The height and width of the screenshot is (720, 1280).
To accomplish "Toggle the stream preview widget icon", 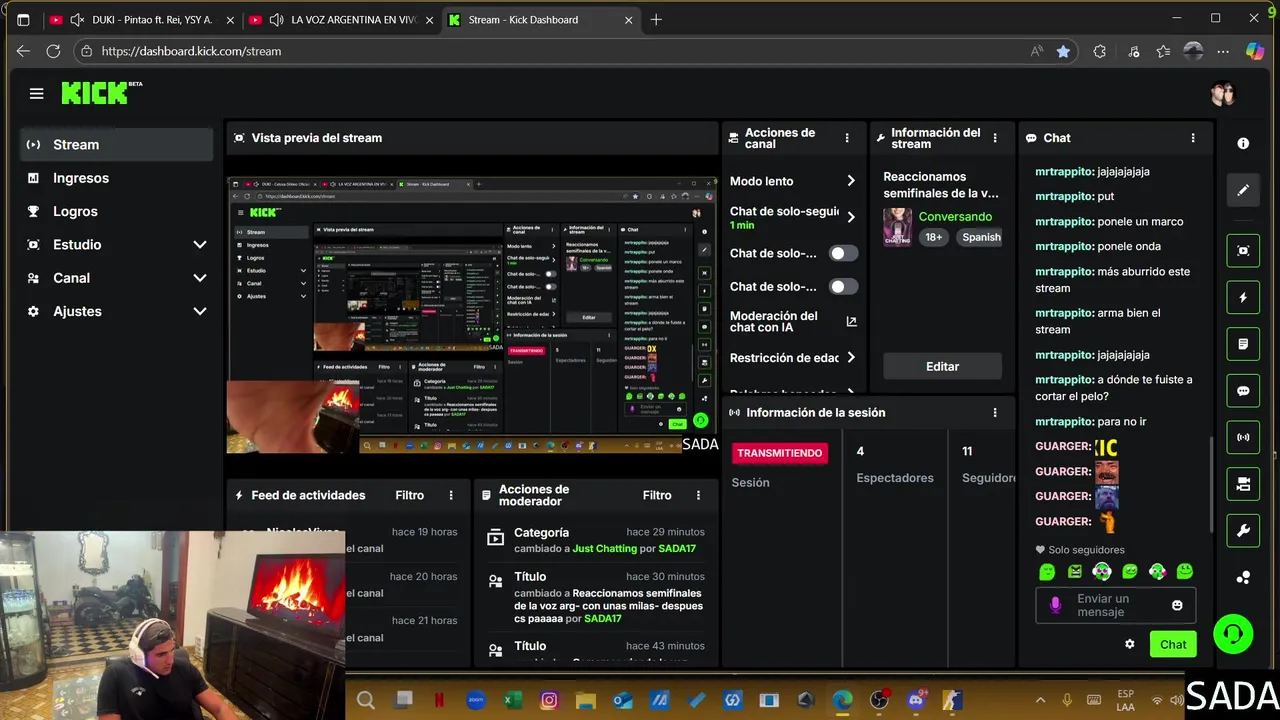I will (1243, 251).
